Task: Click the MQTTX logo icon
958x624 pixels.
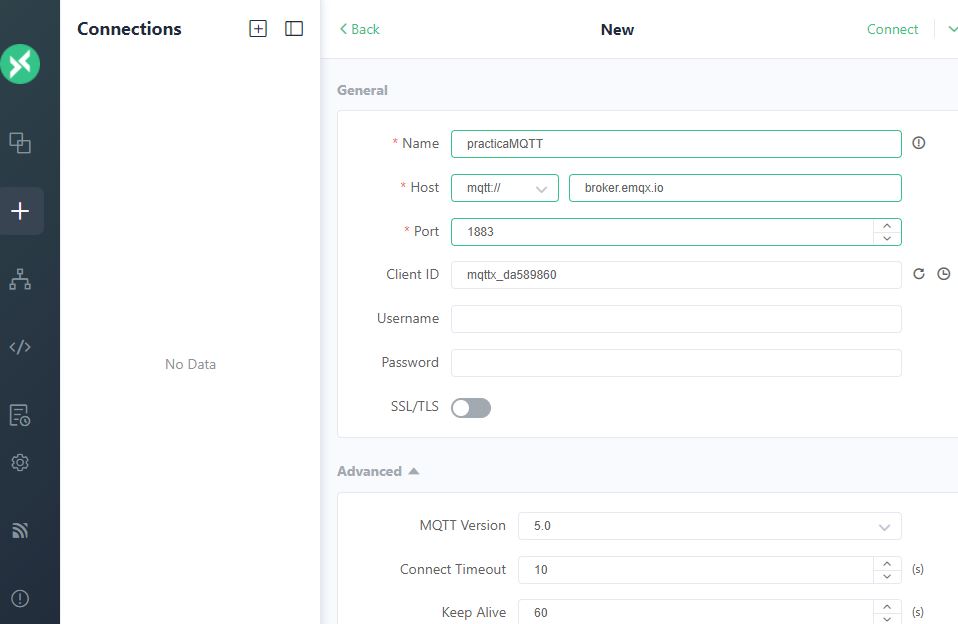Action: coord(20,64)
